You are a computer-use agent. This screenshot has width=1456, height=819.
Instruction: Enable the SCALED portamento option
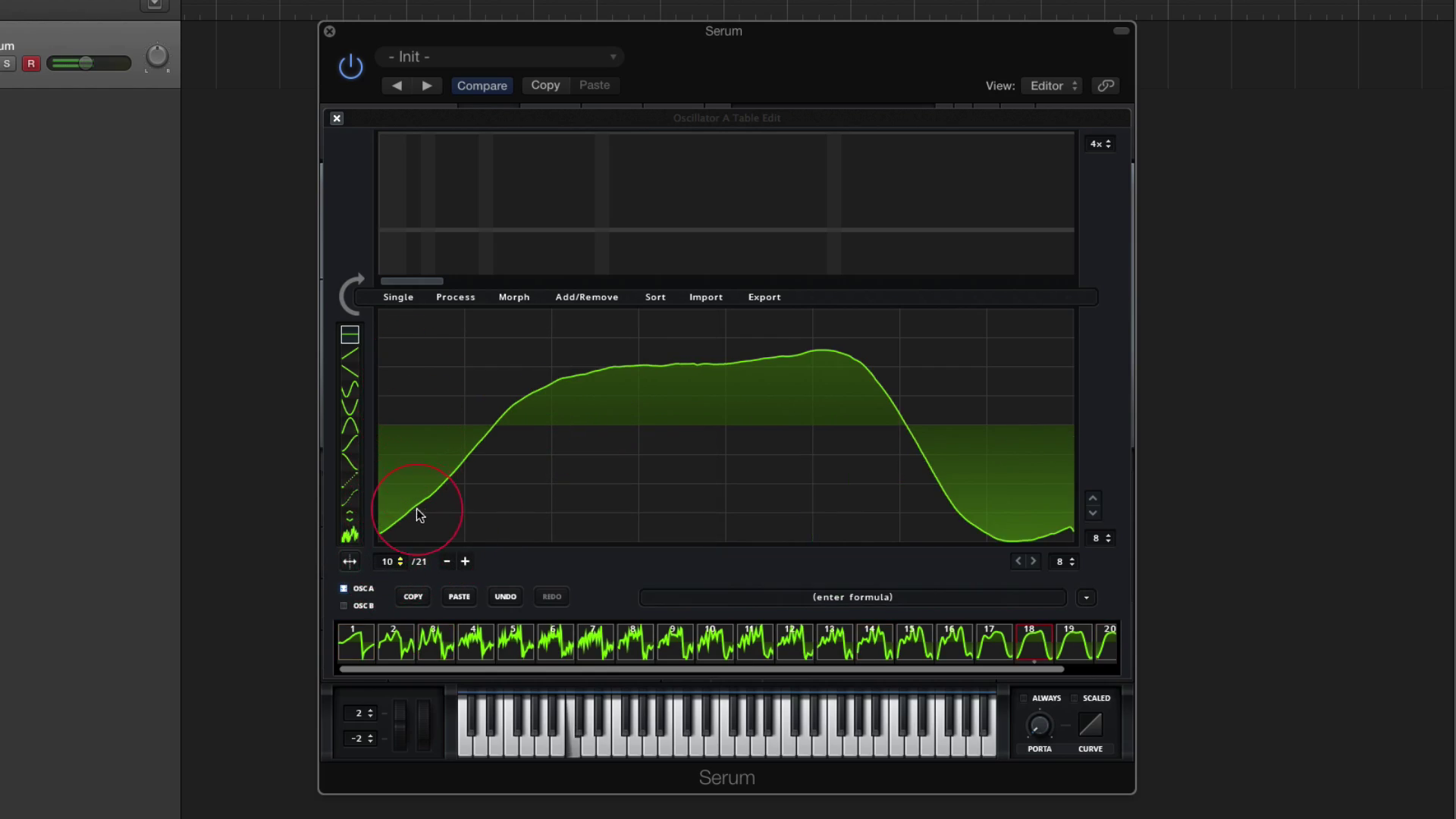[x=1074, y=698]
